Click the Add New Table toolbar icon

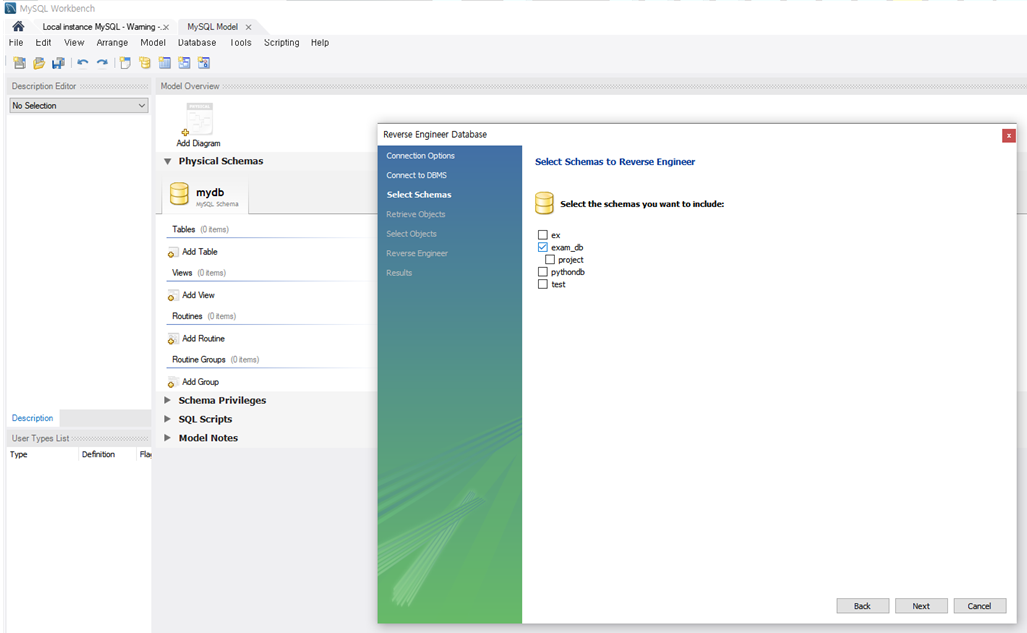click(x=164, y=63)
